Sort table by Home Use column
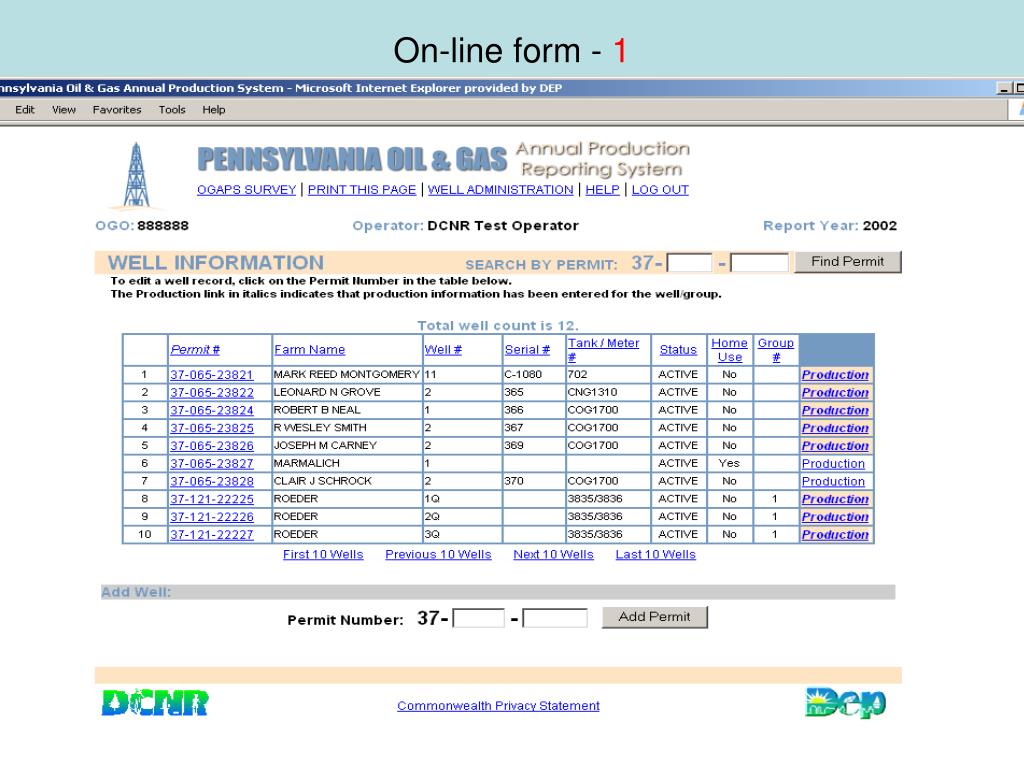 [x=729, y=349]
